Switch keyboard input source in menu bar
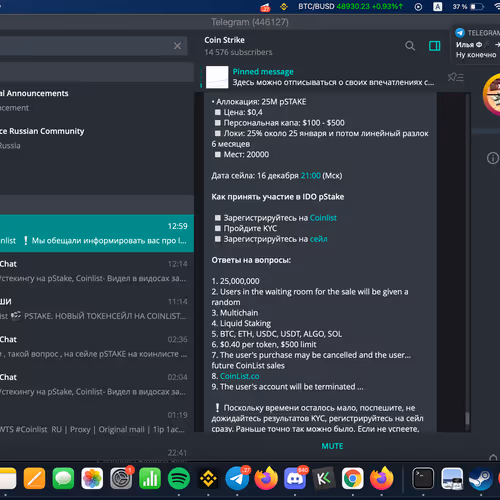 coord(437,7)
